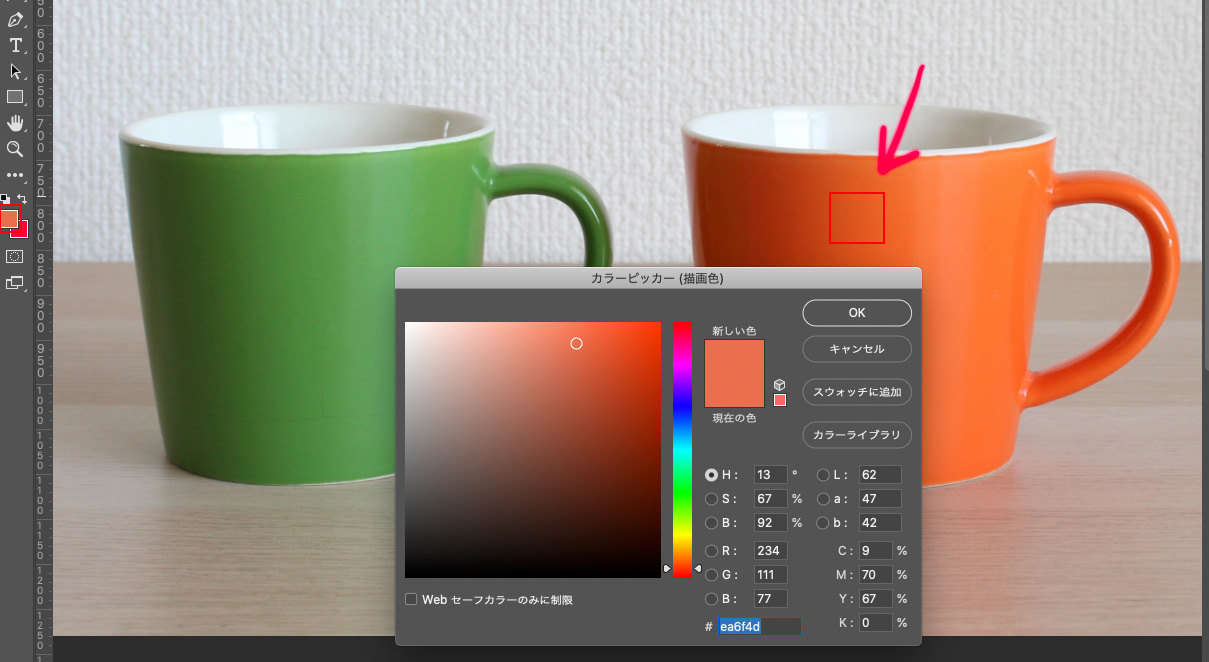
Task: Select the Lab 'b' radio button valued 42
Action: pos(823,523)
